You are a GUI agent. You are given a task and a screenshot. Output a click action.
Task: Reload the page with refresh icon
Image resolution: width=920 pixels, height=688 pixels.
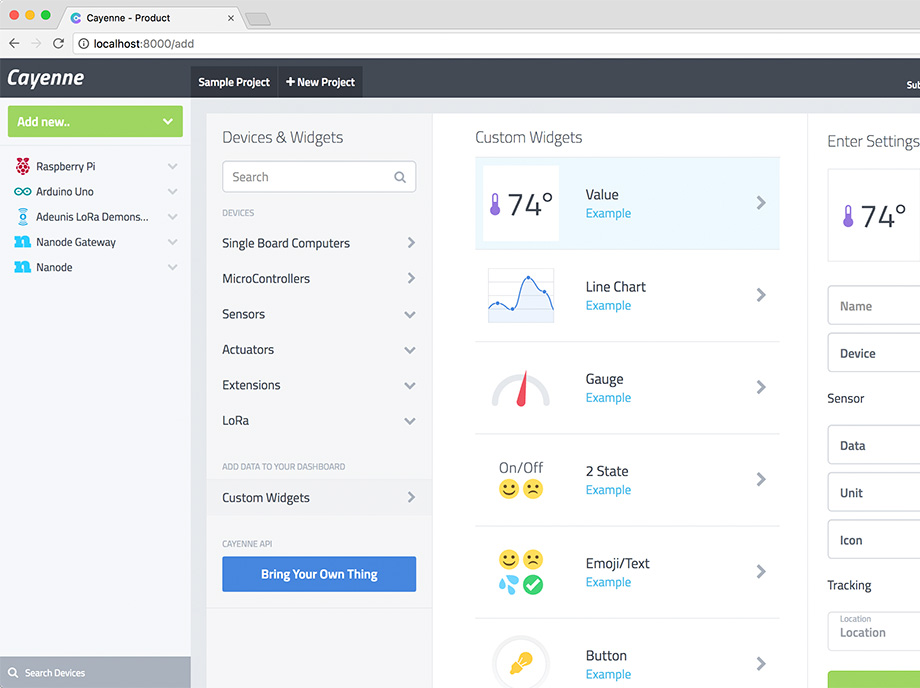coord(58,43)
